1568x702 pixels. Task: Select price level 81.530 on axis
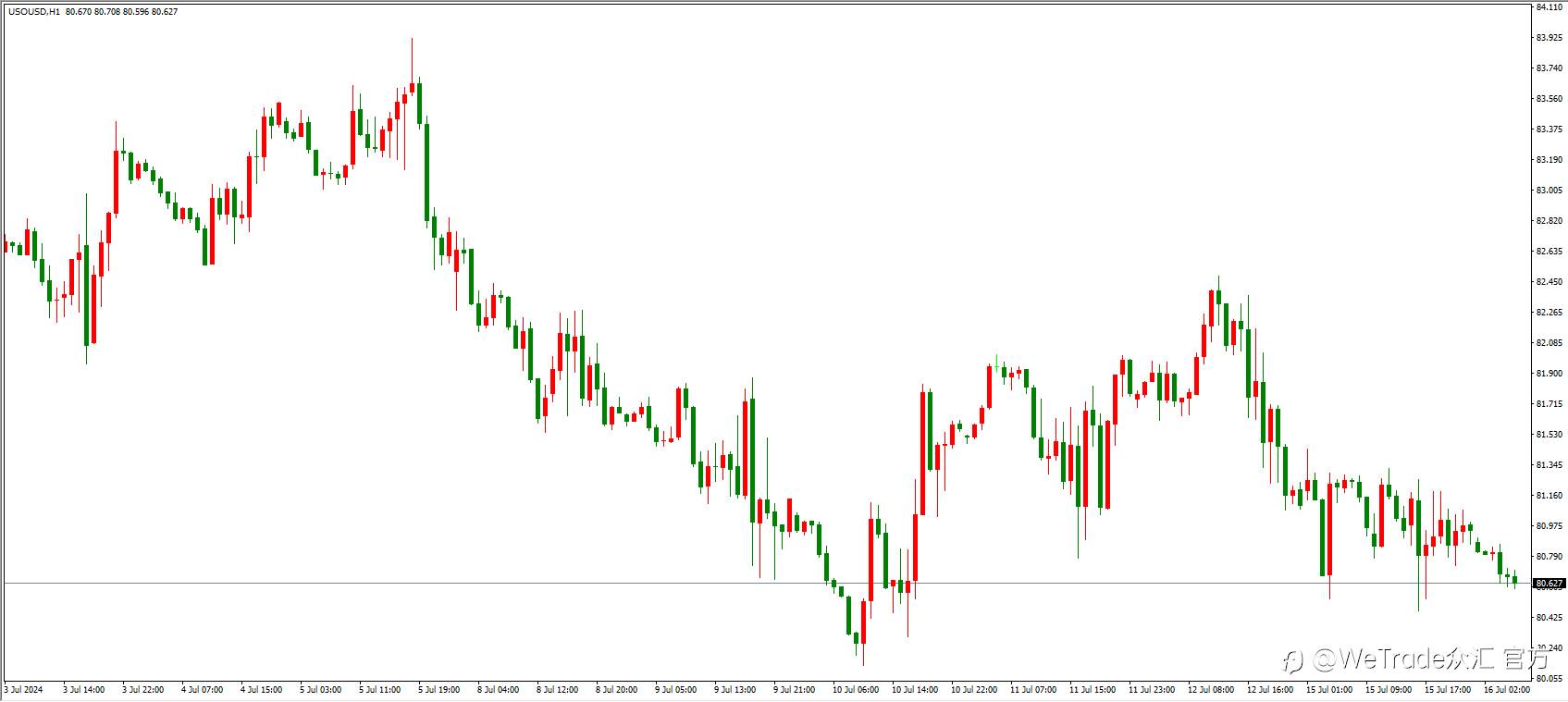click(1549, 435)
